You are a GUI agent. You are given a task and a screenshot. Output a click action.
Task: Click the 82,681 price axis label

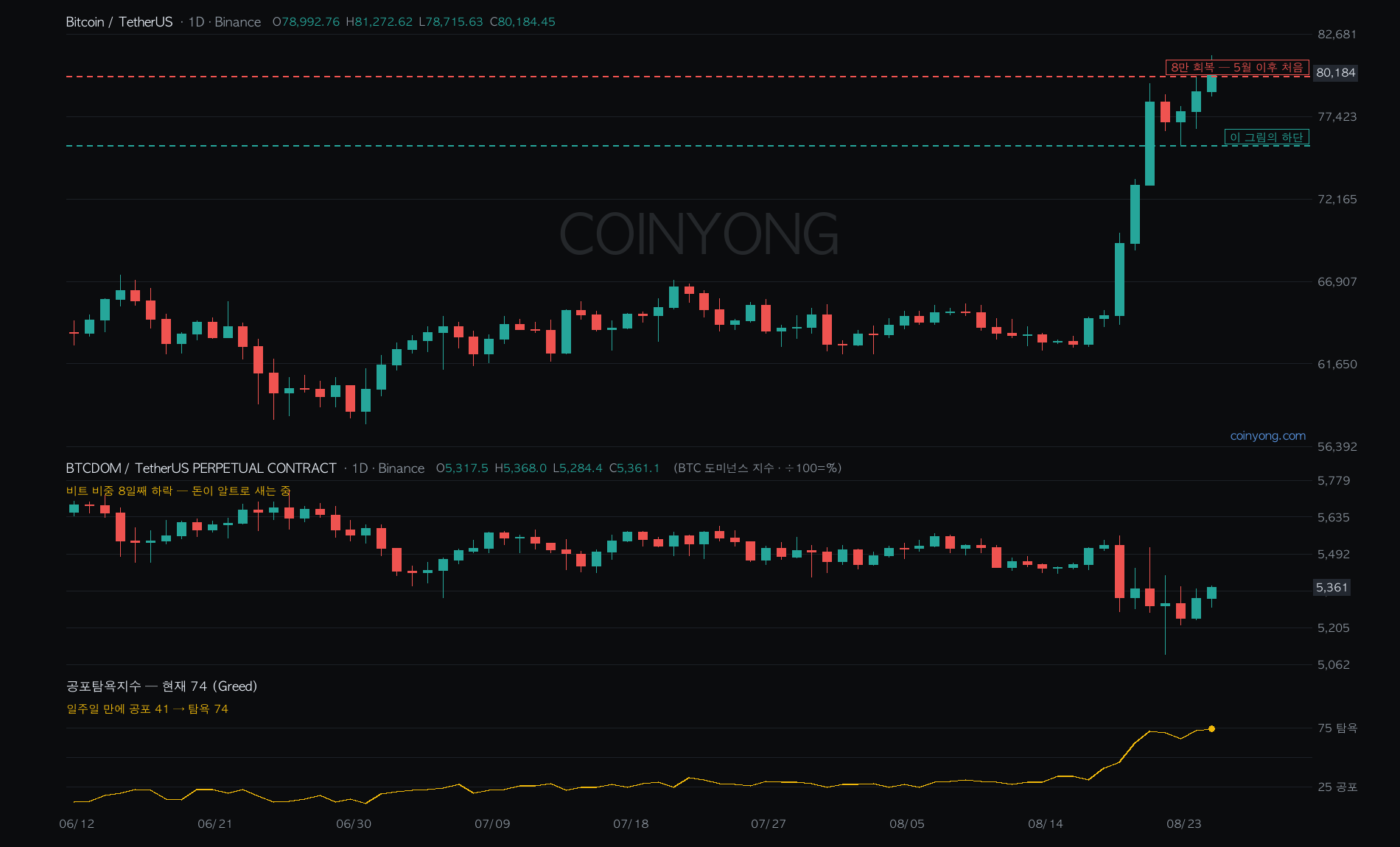click(1337, 34)
